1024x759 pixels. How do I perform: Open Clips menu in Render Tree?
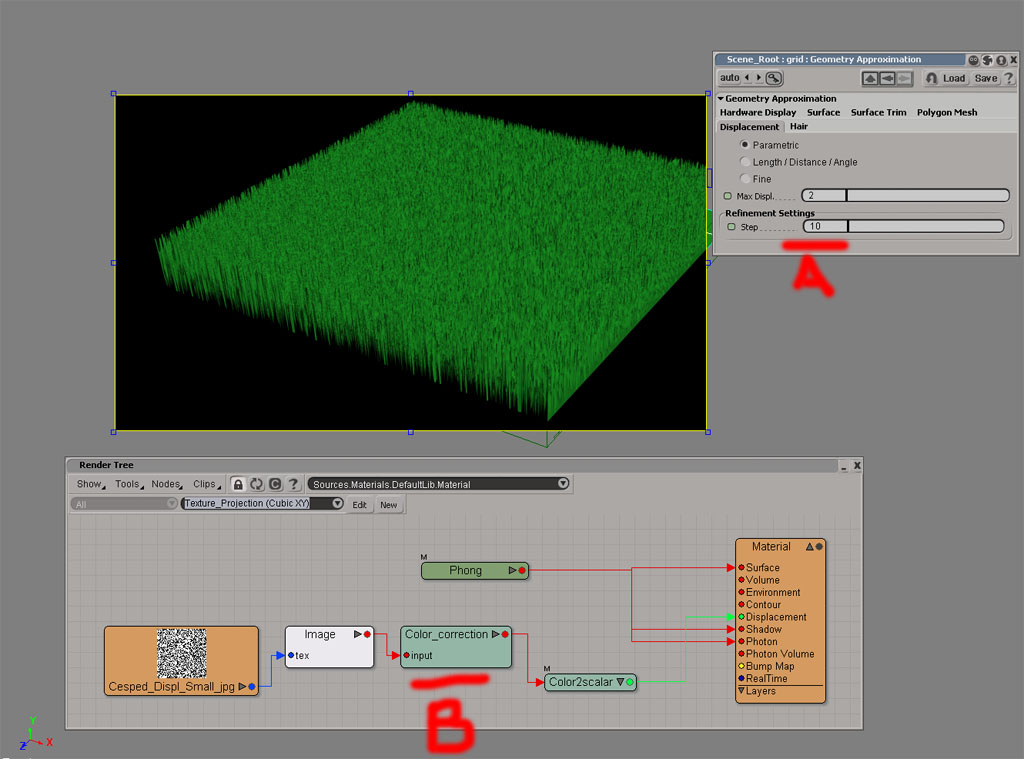coord(206,484)
